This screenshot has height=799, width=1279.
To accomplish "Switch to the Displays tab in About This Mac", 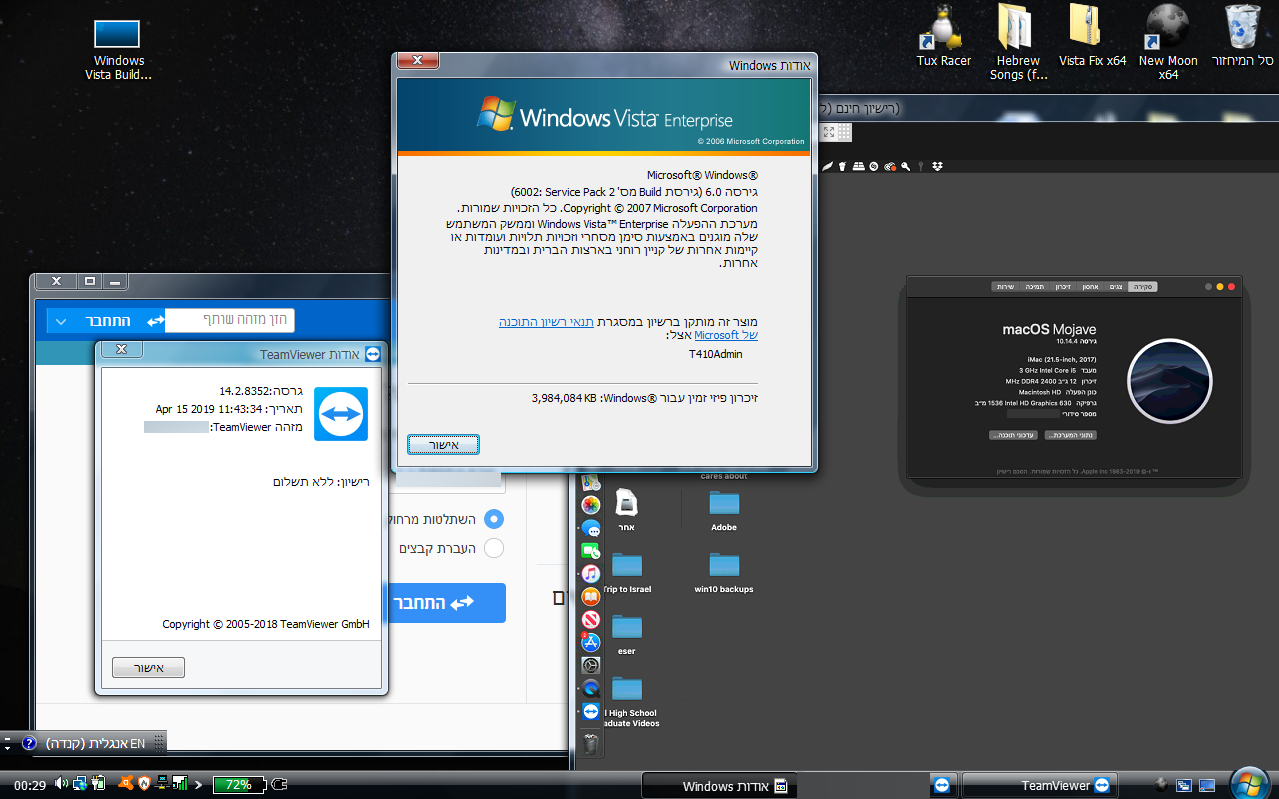I will click(1115, 287).
